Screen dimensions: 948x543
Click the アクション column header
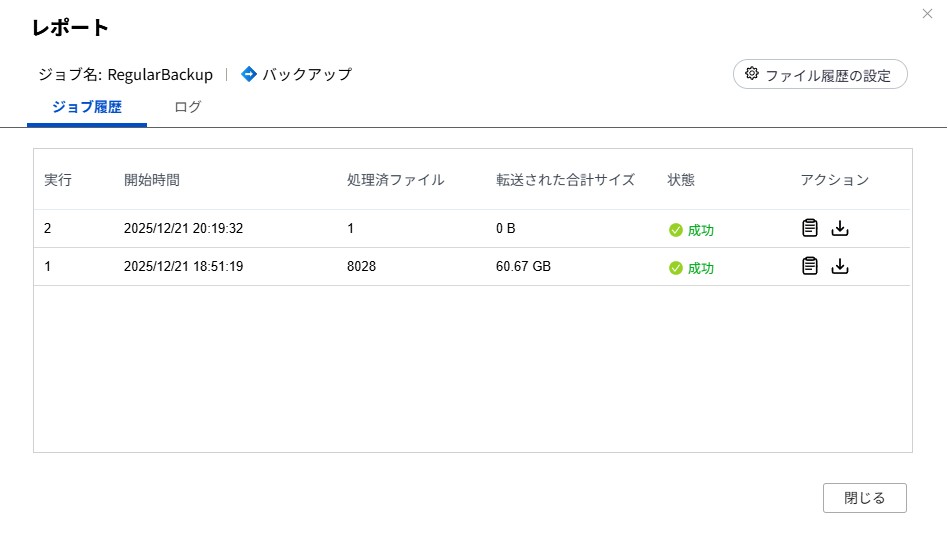coord(834,180)
